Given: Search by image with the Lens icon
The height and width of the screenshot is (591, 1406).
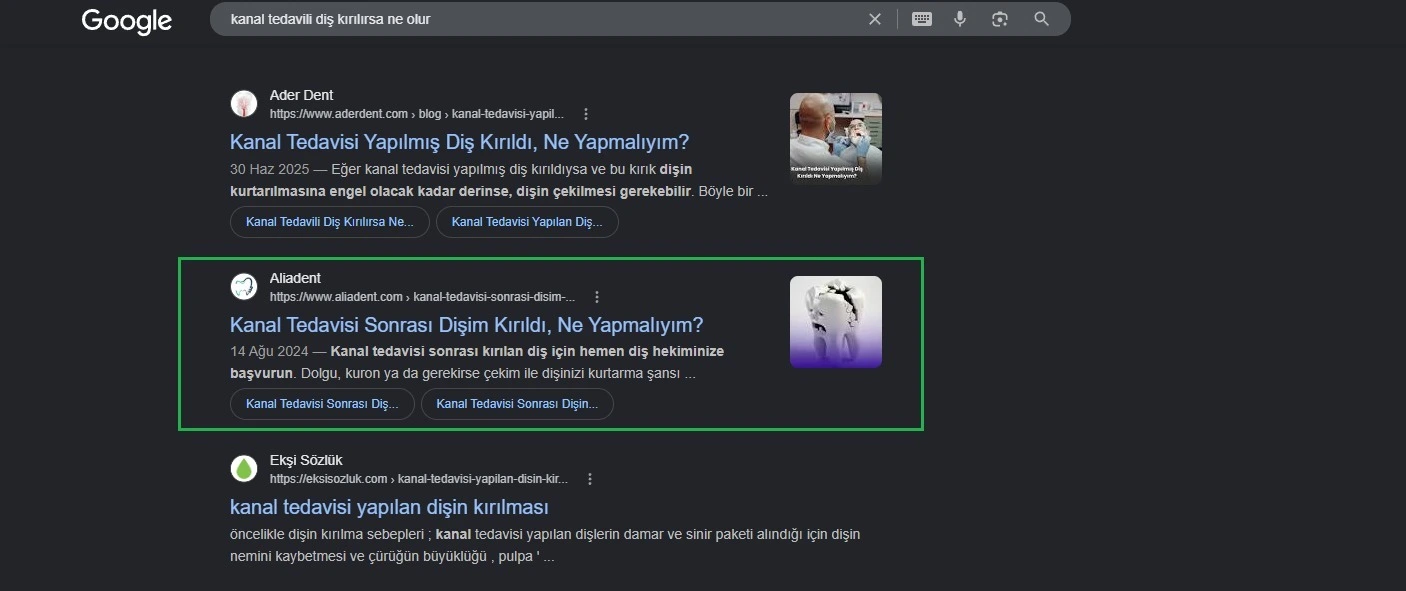Looking at the screenshot, I should coord(999,19).
